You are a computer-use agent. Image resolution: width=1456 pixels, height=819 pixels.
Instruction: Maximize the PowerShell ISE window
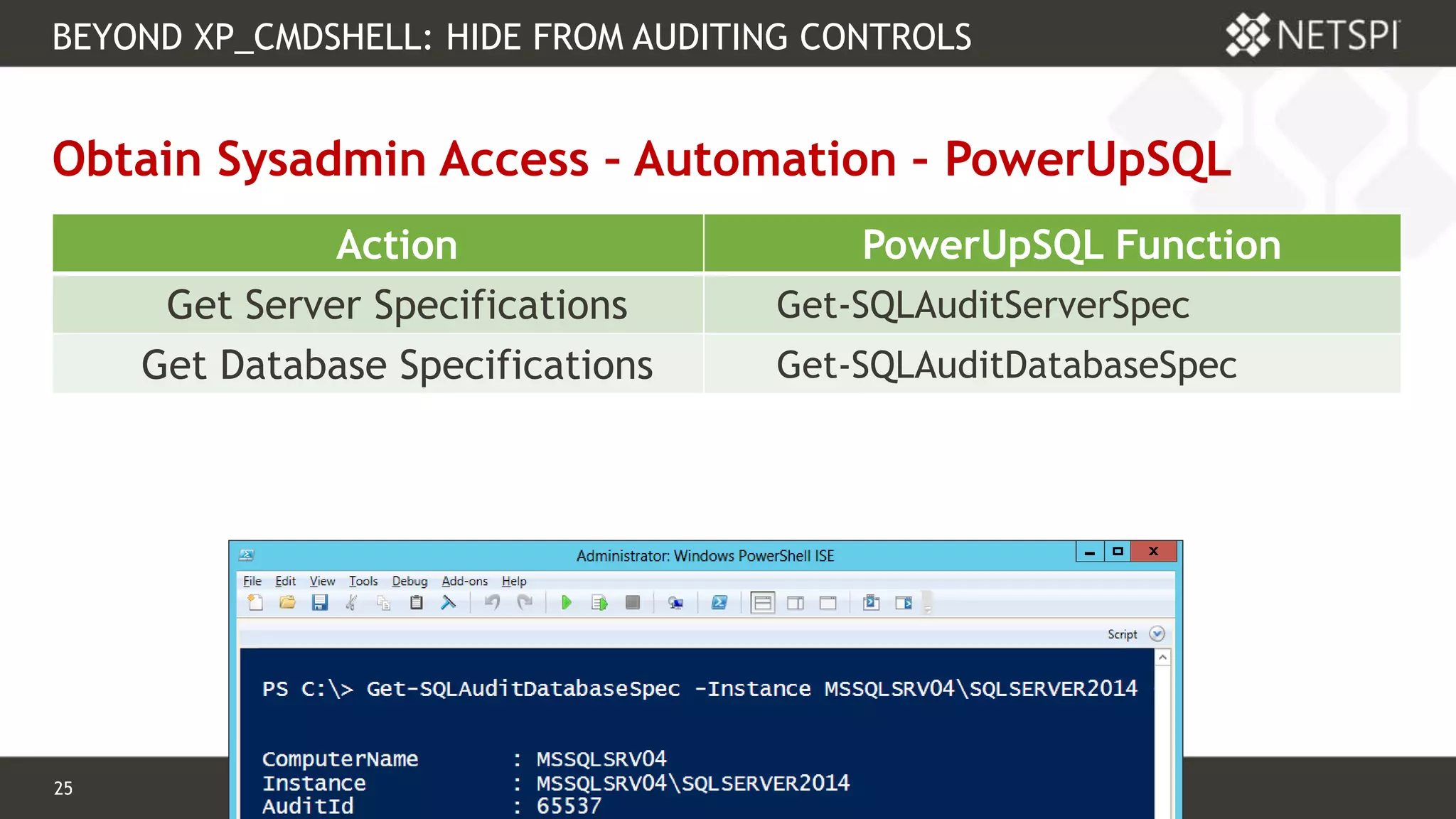1118,552
